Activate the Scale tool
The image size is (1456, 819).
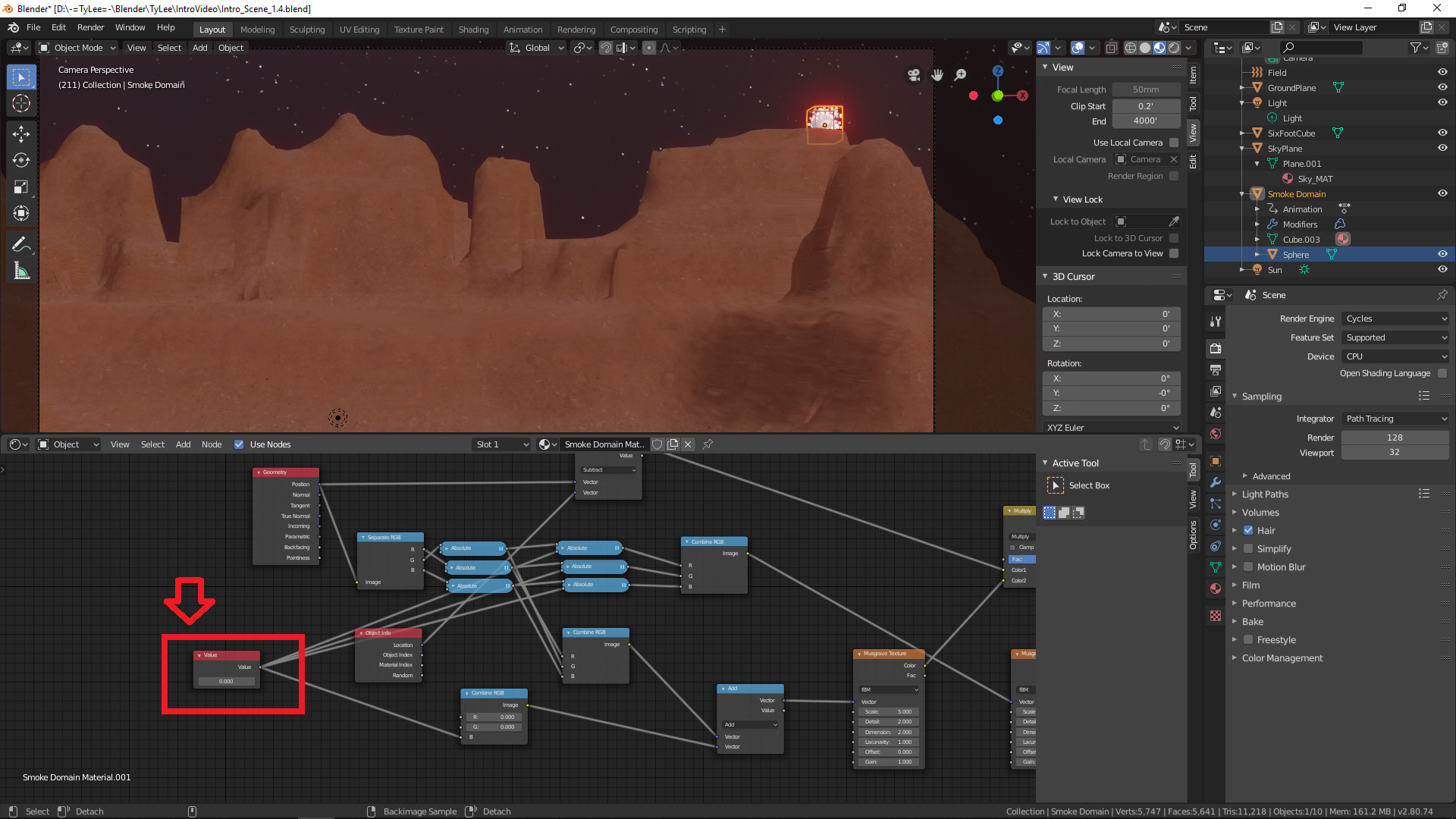click(21, 187)
